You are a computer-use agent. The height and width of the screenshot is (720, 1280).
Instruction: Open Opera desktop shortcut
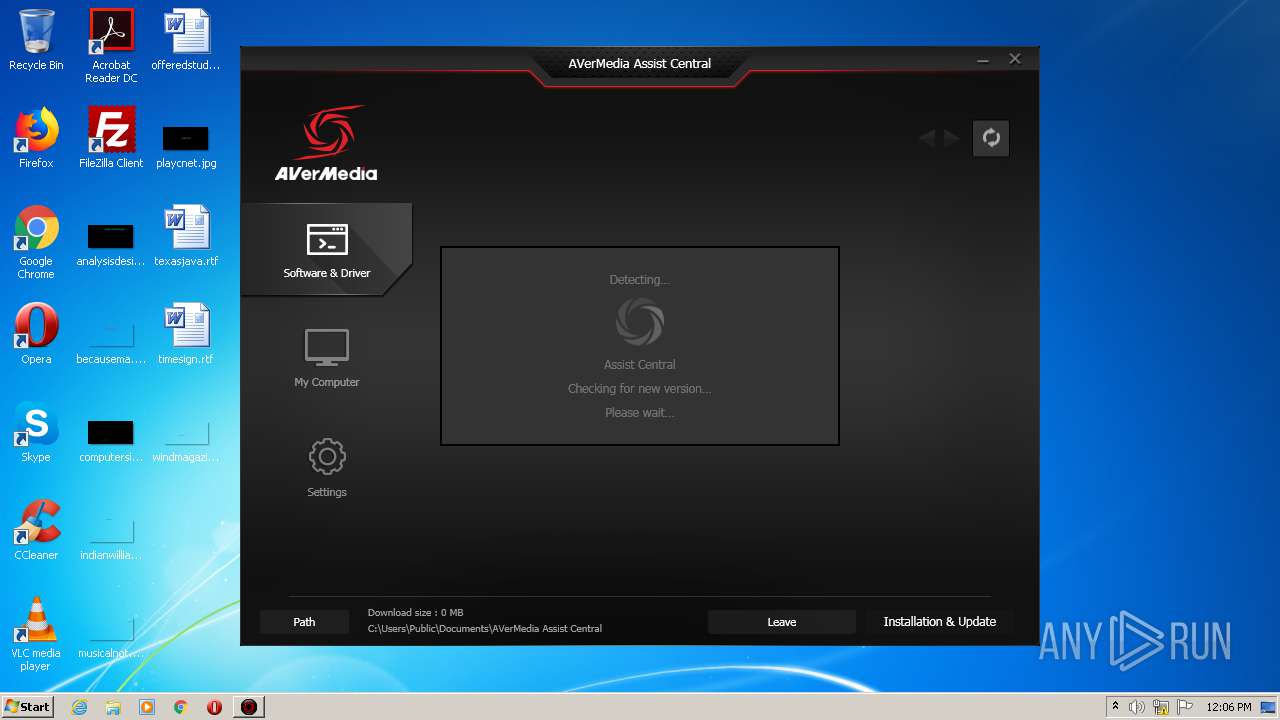pos(36,334)
